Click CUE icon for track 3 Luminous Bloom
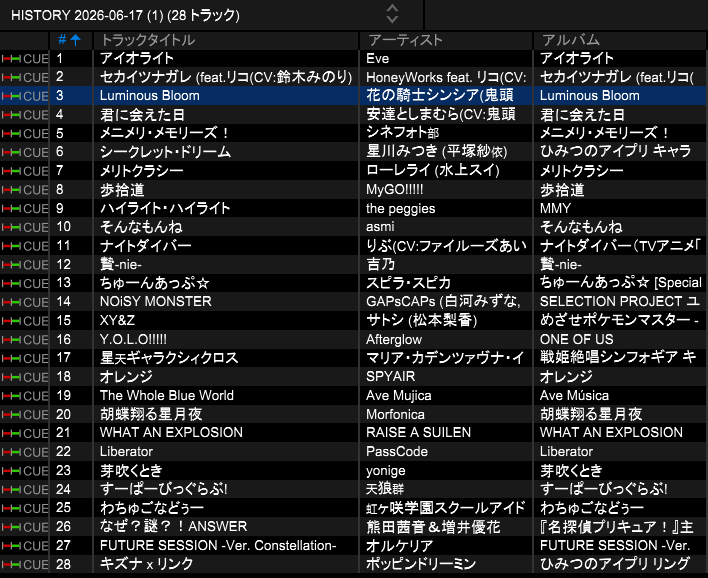The image size is (708, 578). 24,96
